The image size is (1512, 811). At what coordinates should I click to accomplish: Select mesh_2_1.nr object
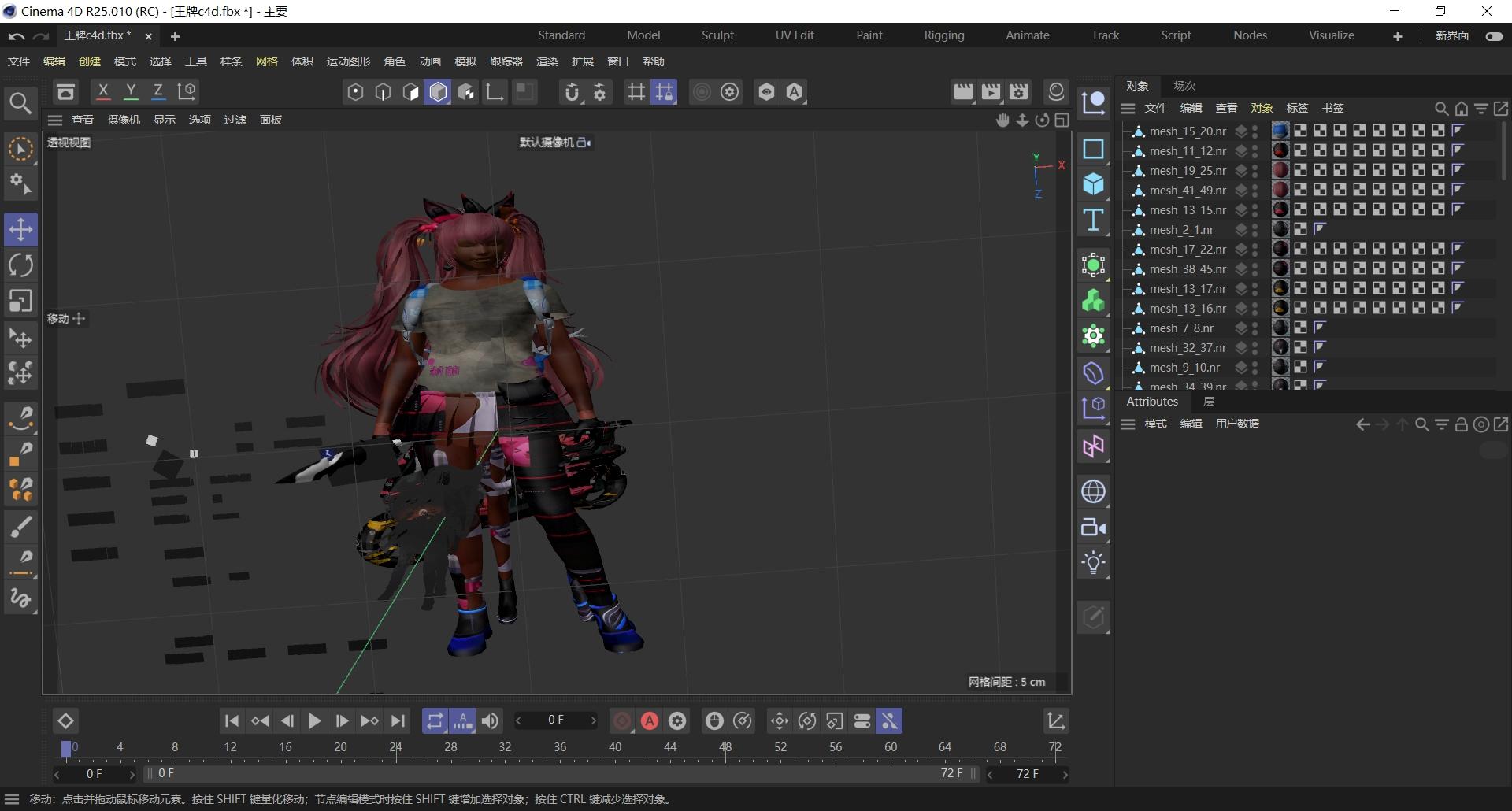(1181, 229)
